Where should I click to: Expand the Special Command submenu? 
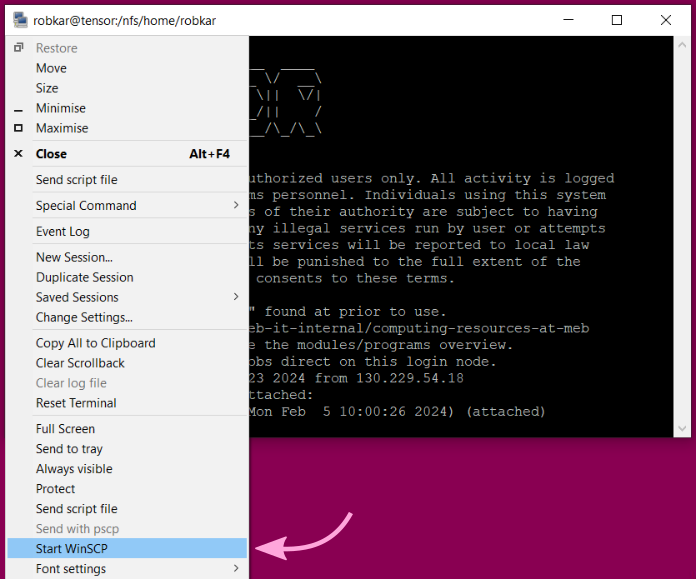pyautogui.click(x=236, y=205)
